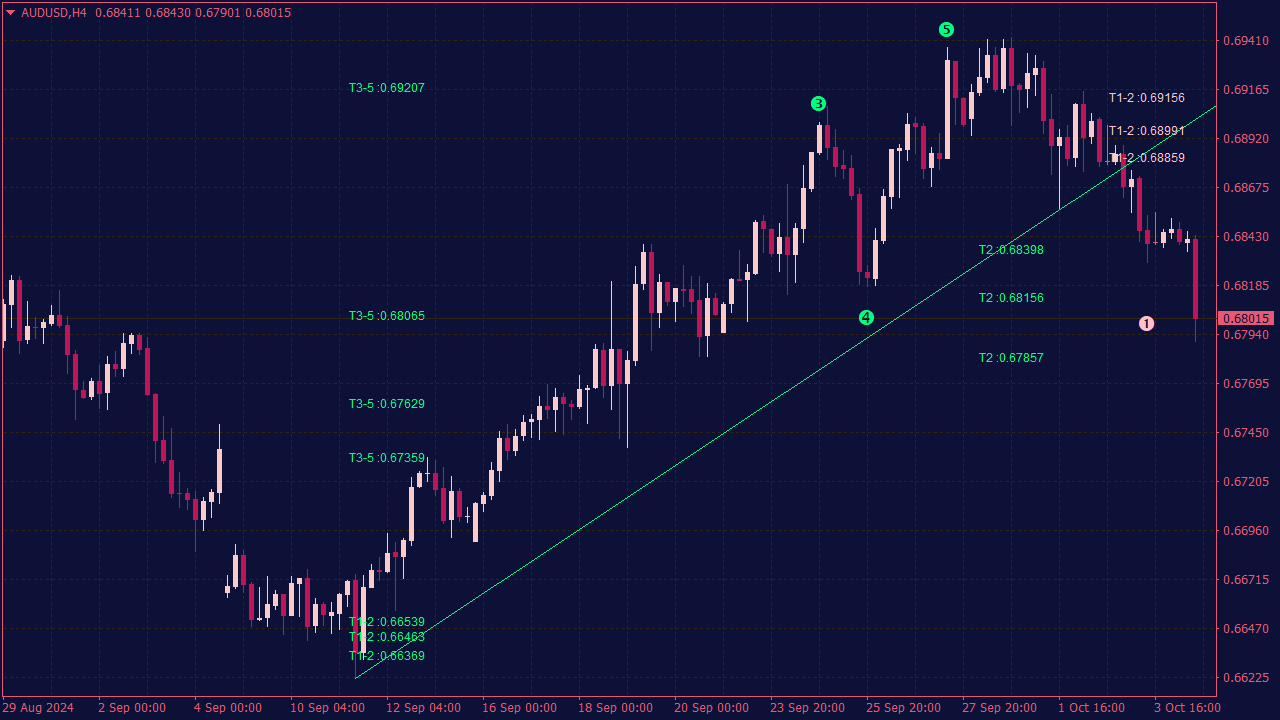
Task: Select the T1-2 :0.68991 label
Action: click(1147, 131)
